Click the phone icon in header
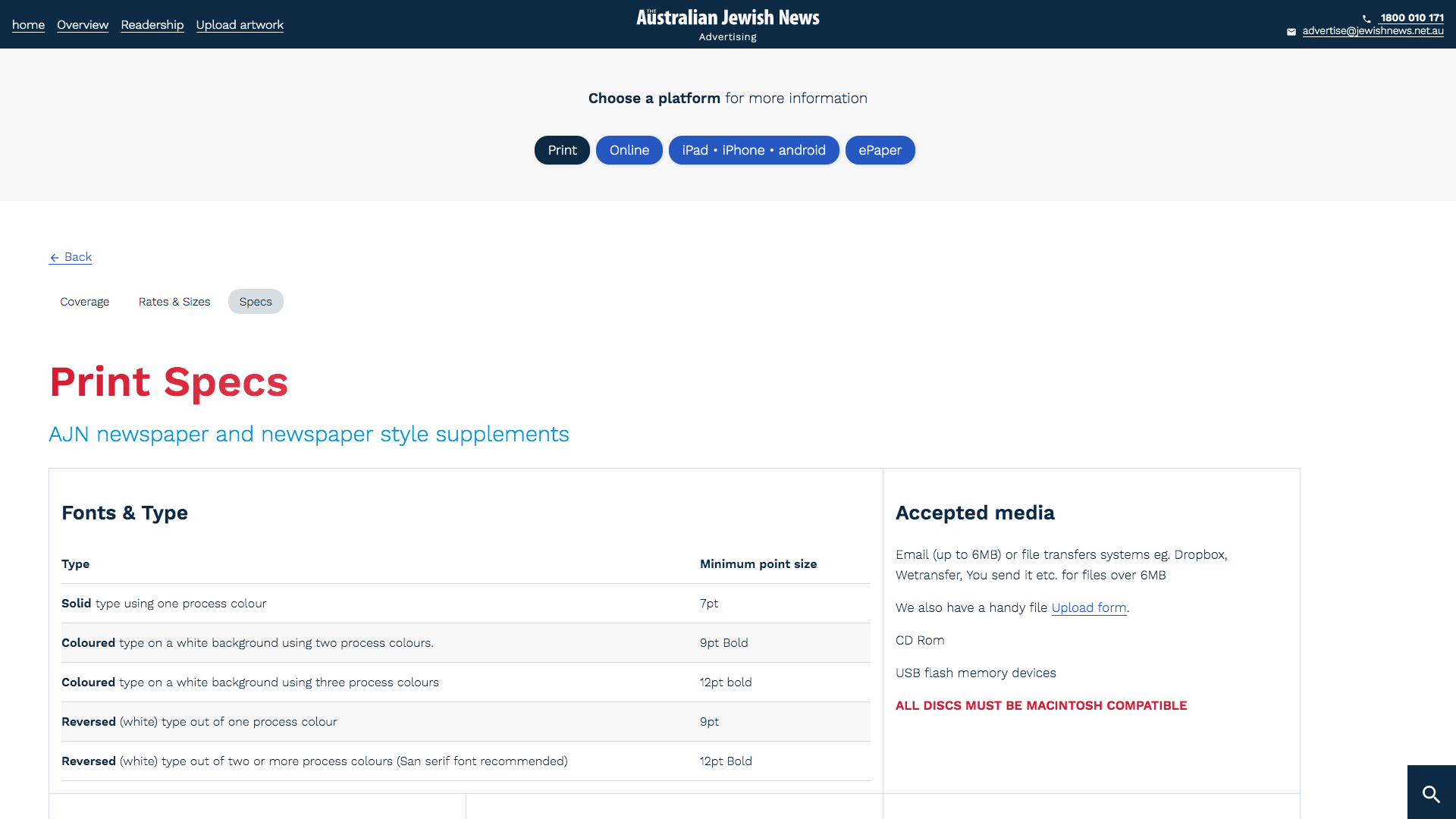Image resolution: width=1456 pixels, height=819 pixels. pos(1367,19)
